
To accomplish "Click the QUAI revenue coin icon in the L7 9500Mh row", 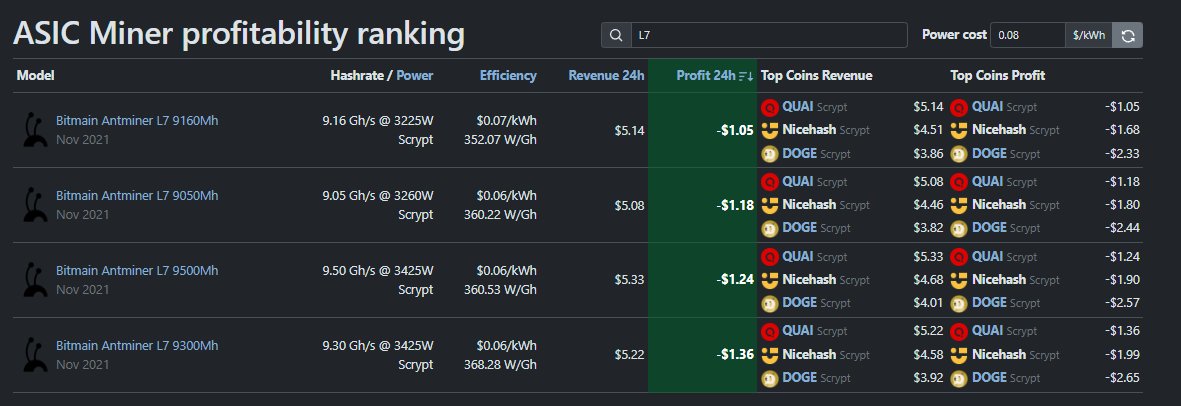I will [x=769, y=257].
